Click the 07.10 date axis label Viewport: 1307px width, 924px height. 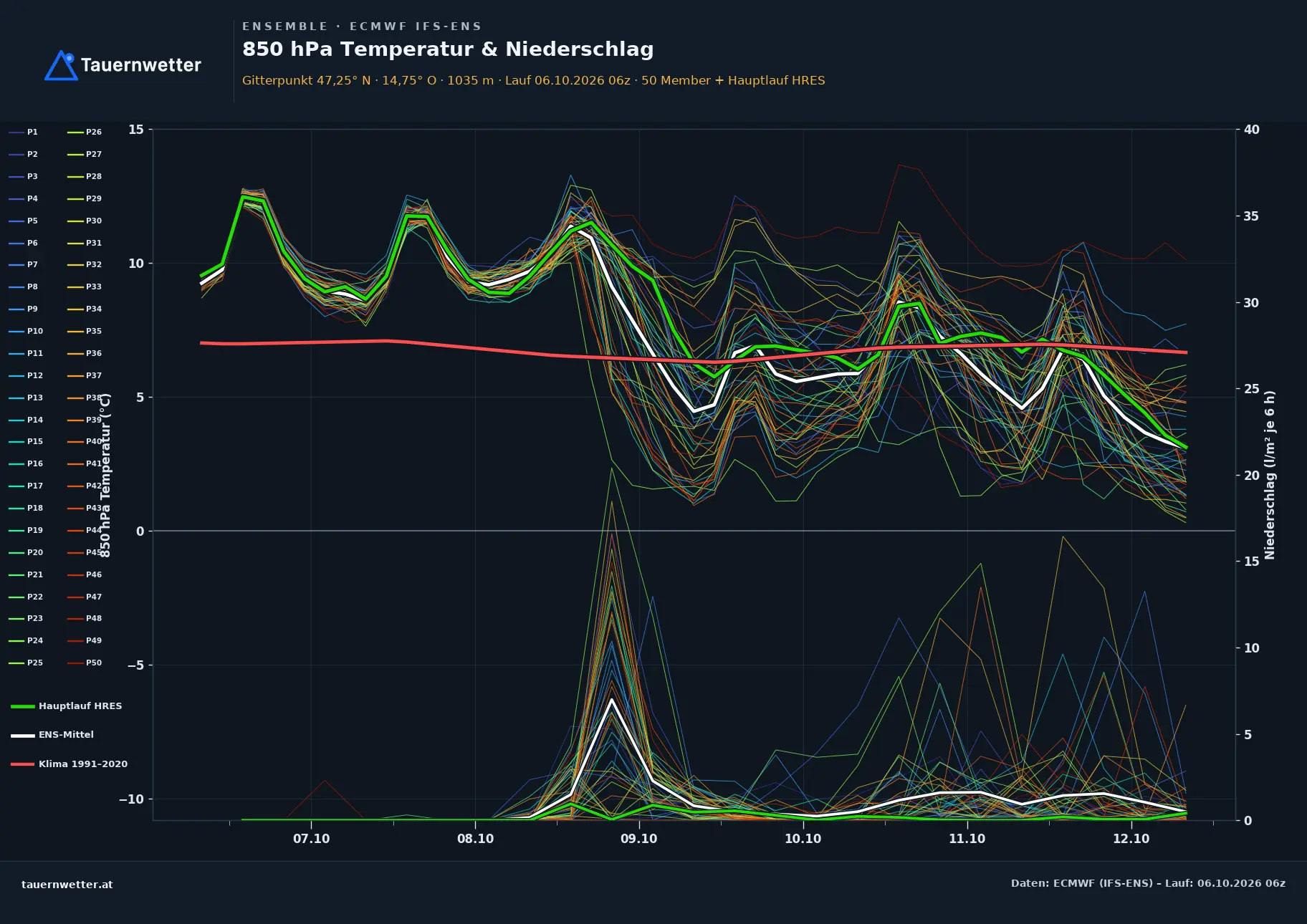tap(311, 839)
